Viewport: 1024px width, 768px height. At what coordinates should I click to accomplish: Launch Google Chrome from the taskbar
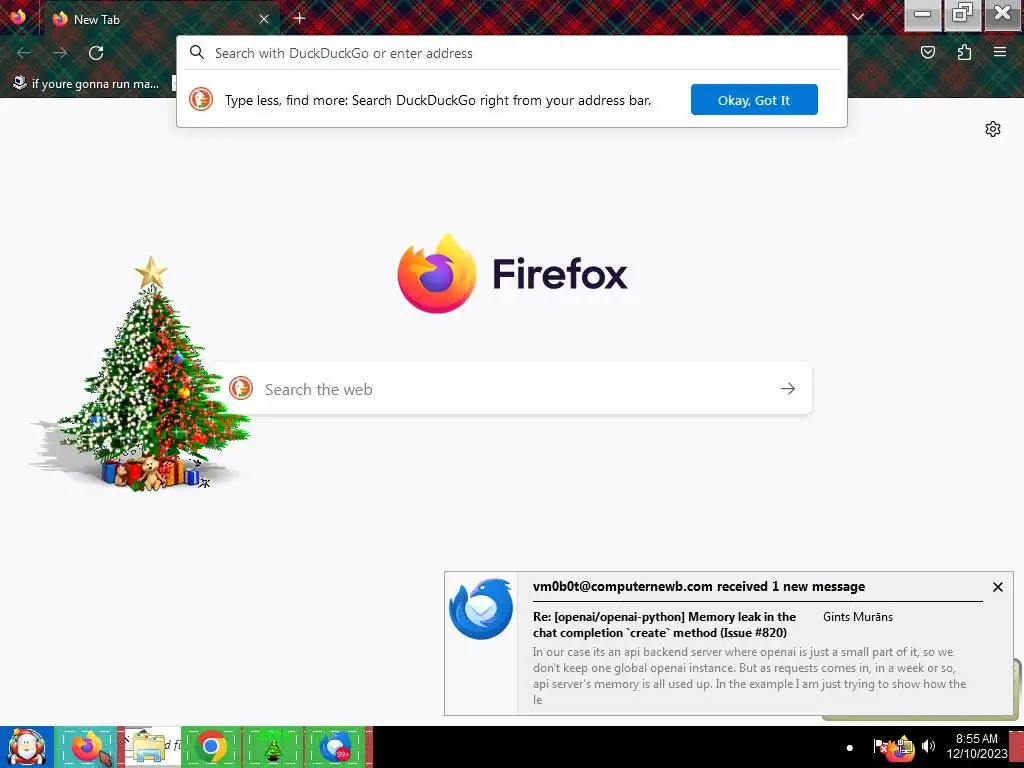click(211, 747)
